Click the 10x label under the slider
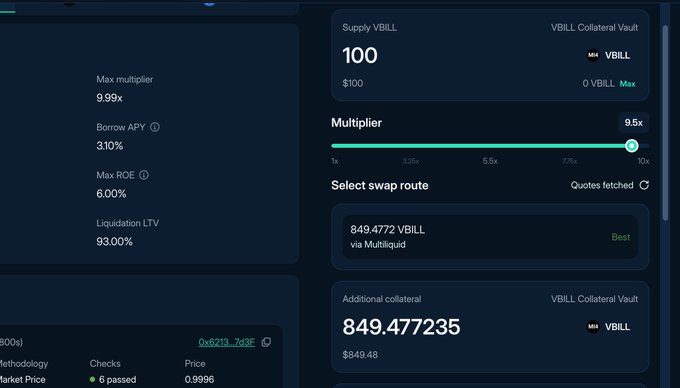This screenshot has width=680, height=388. tap(643, 161)
